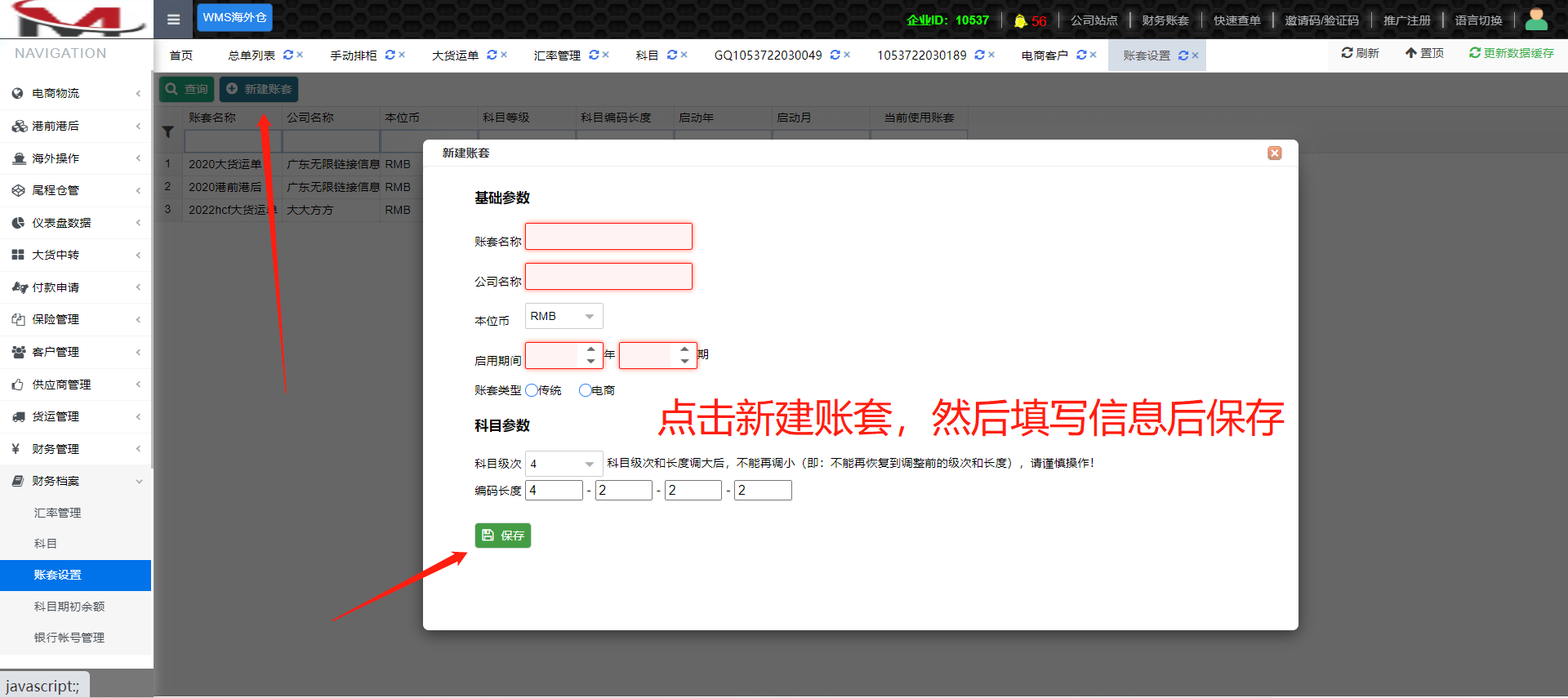Close the 电商客户 tab
This screenshot has height=698, width=1568.
click(x=1093, y=55)
